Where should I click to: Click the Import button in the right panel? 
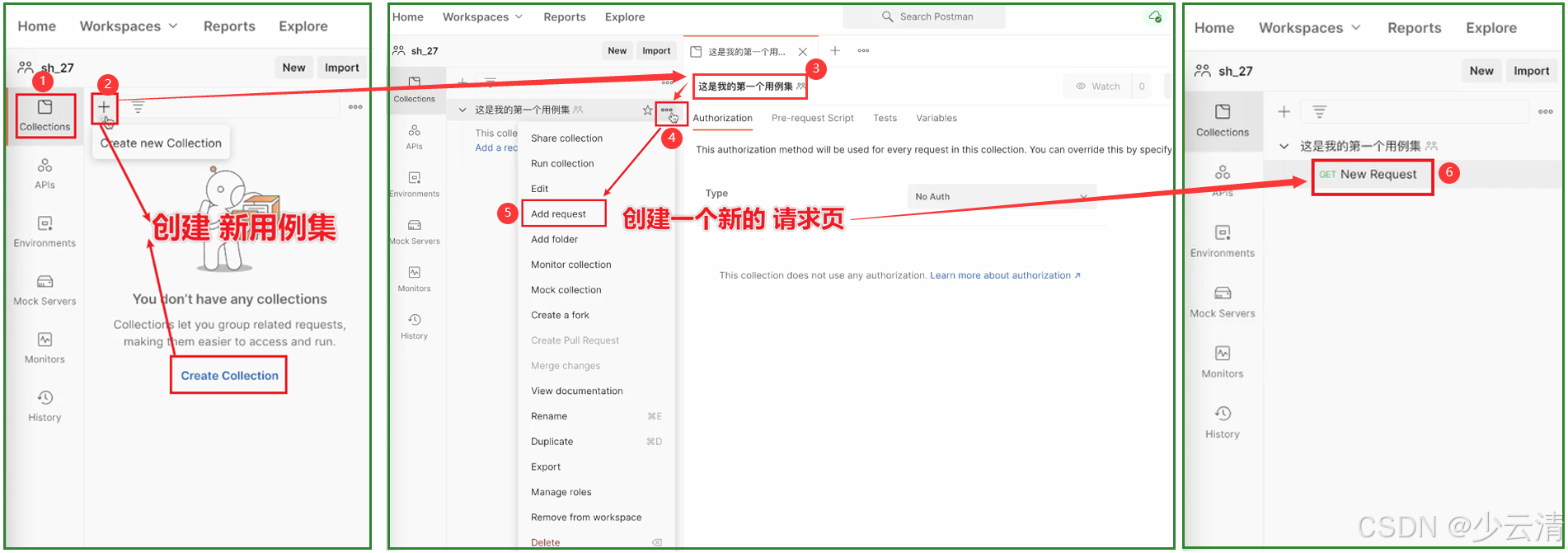tap(1531, 71)
